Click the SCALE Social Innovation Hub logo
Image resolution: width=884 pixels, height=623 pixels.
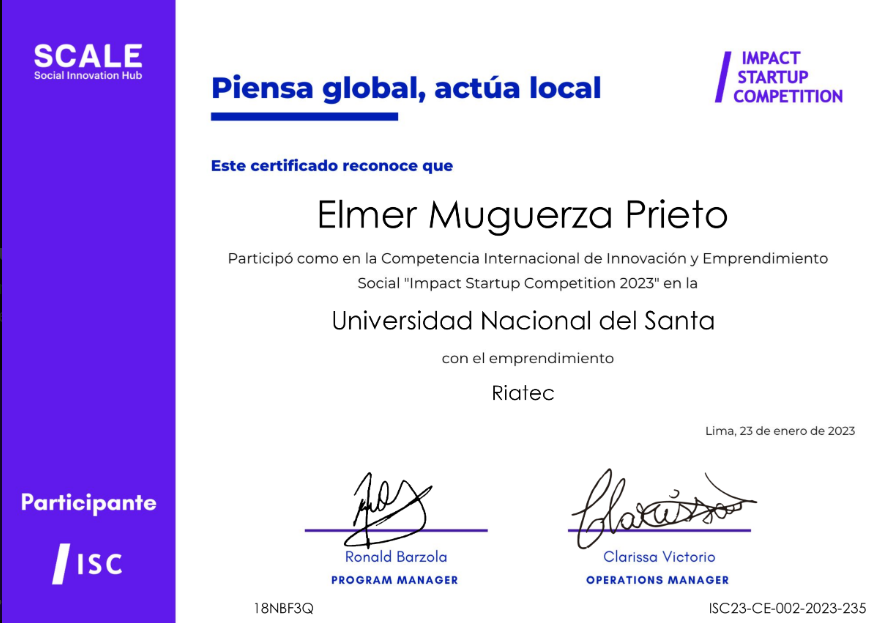coord(87,62)
